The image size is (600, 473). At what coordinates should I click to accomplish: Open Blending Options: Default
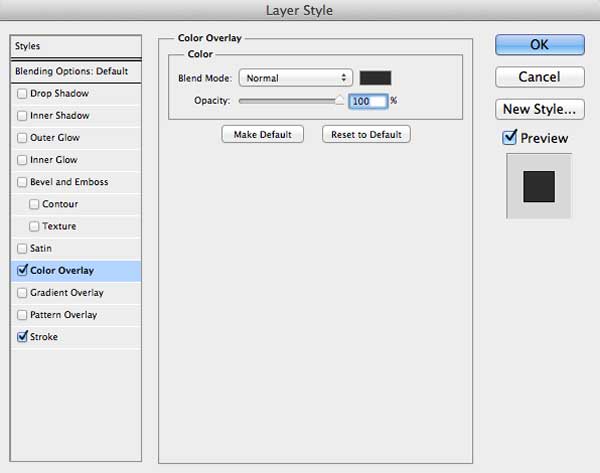(76, 72)
